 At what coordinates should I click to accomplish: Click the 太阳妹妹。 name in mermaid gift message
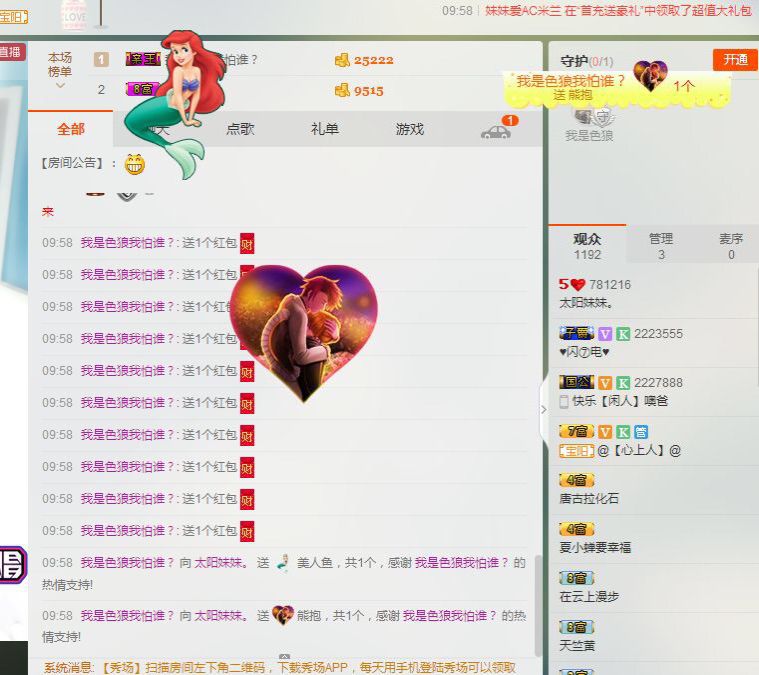click(x=222, y=563)
